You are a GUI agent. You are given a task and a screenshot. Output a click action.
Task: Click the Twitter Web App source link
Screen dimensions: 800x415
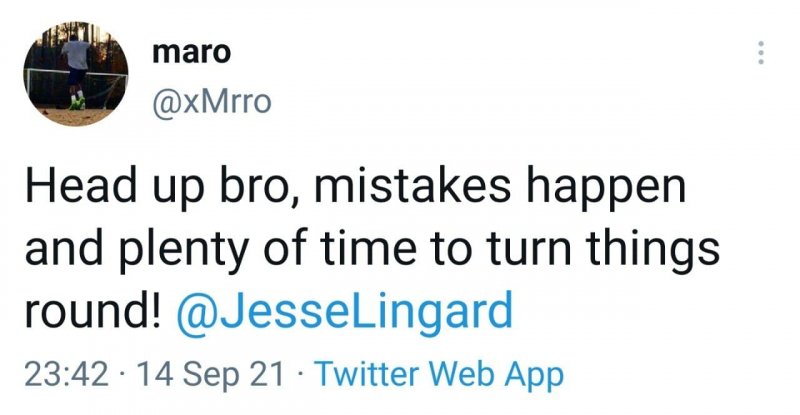coord(440,375)
